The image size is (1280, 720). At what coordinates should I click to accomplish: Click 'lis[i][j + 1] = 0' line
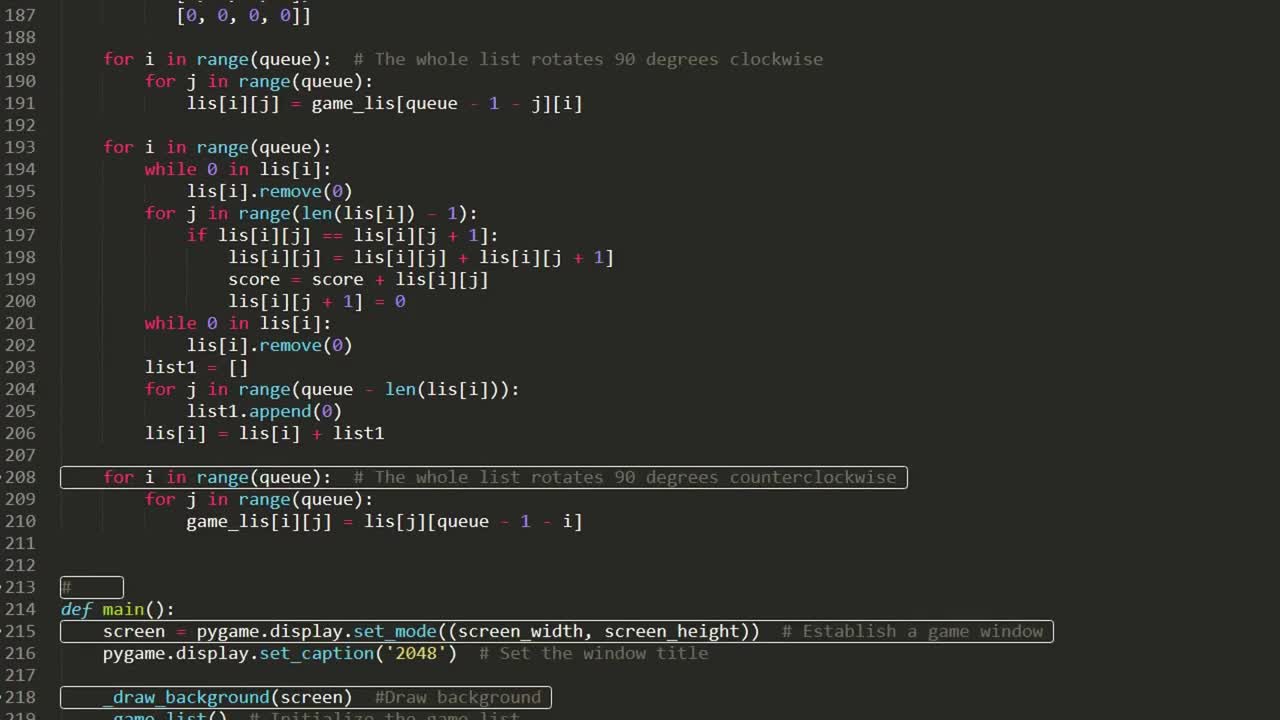pos(317,301)
